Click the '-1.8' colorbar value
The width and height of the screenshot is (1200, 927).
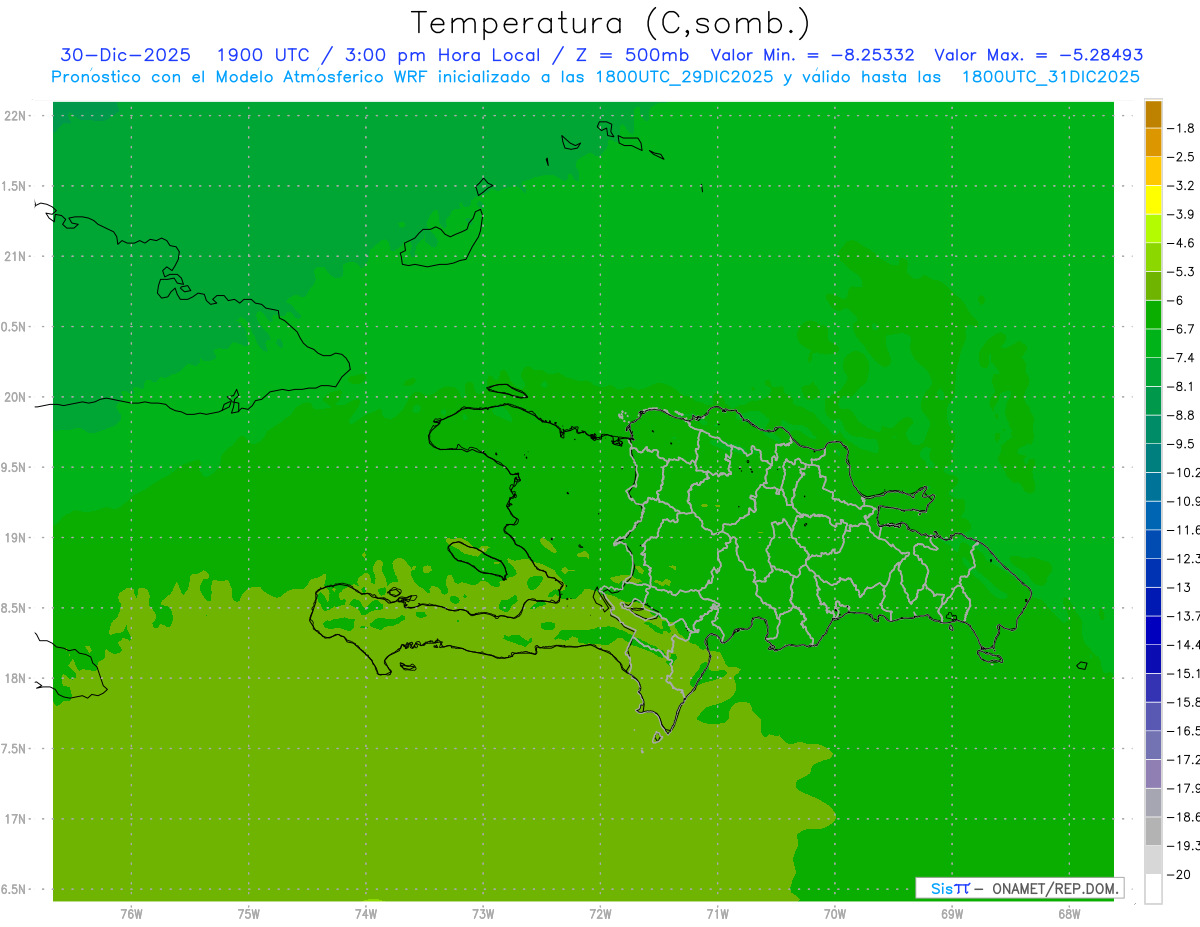[x=1182, y=128]
